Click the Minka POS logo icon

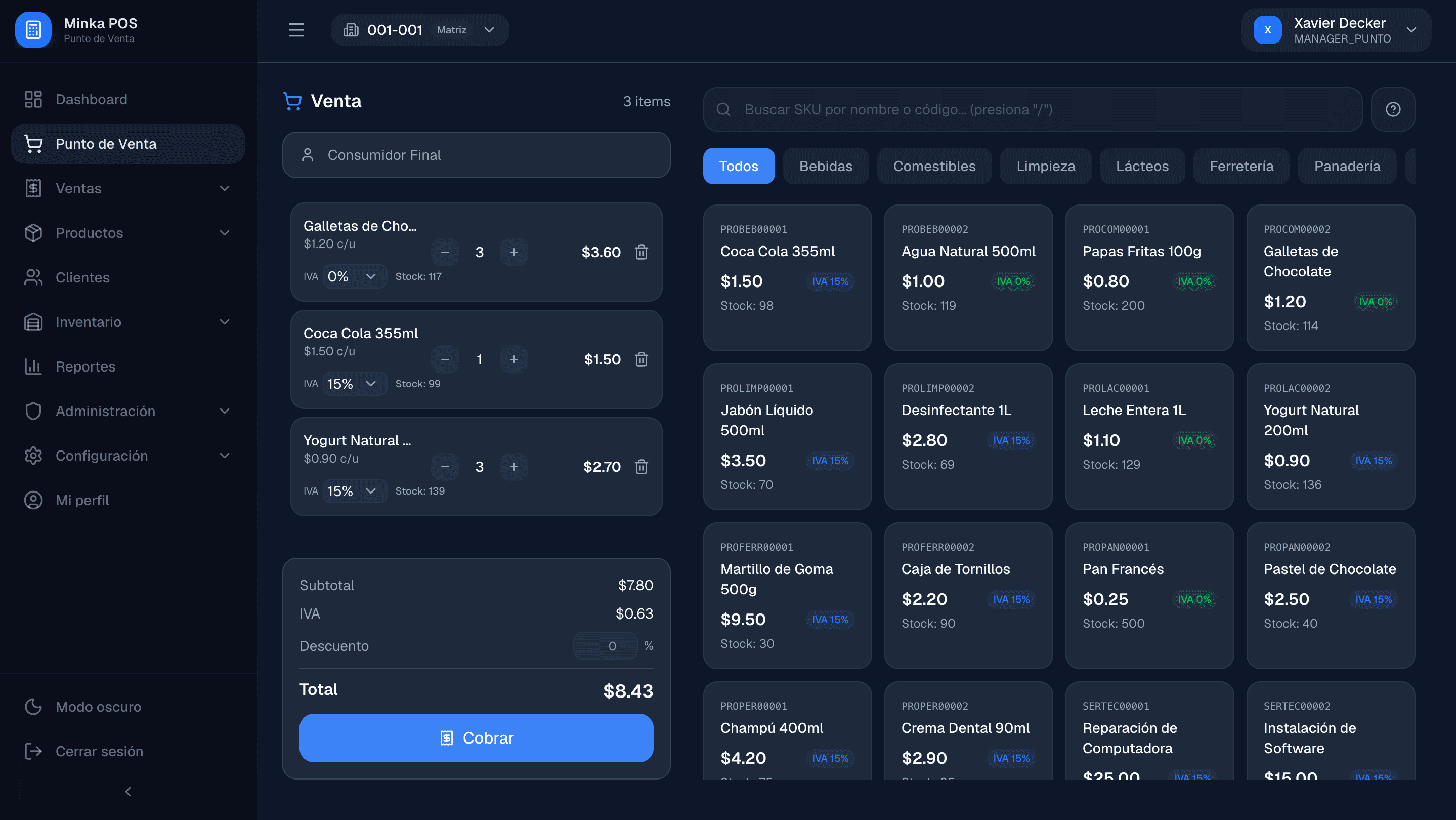[33, 30]
